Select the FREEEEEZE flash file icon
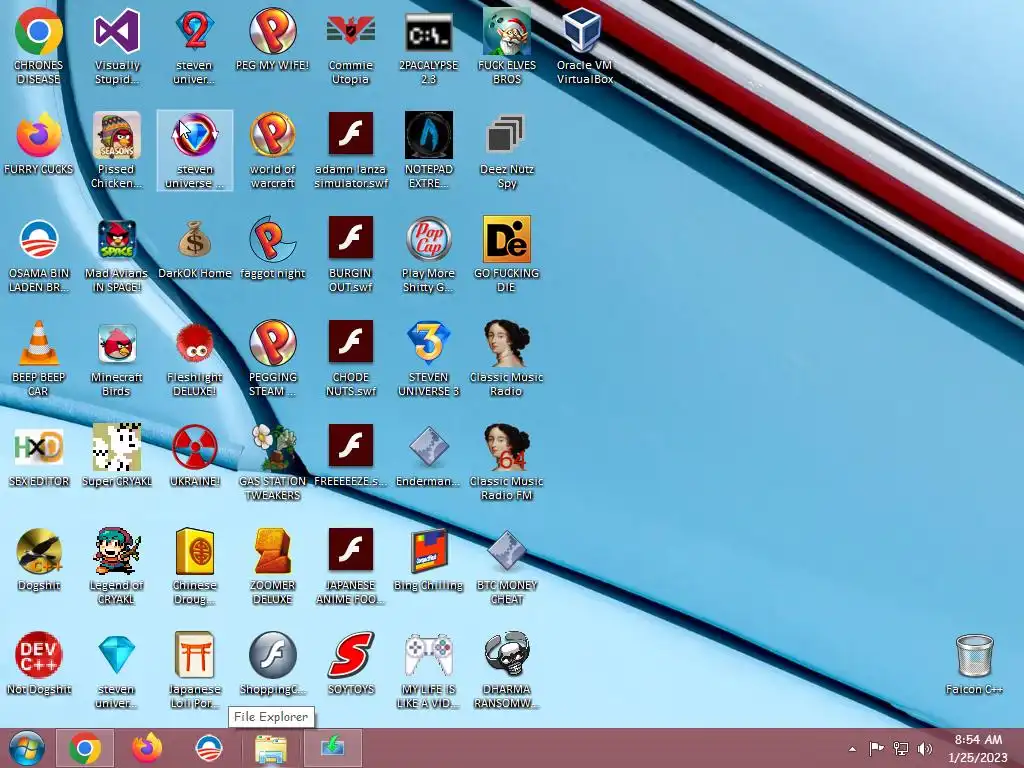The width and height of the screenshot is (1024, 768). pos(351,456)
